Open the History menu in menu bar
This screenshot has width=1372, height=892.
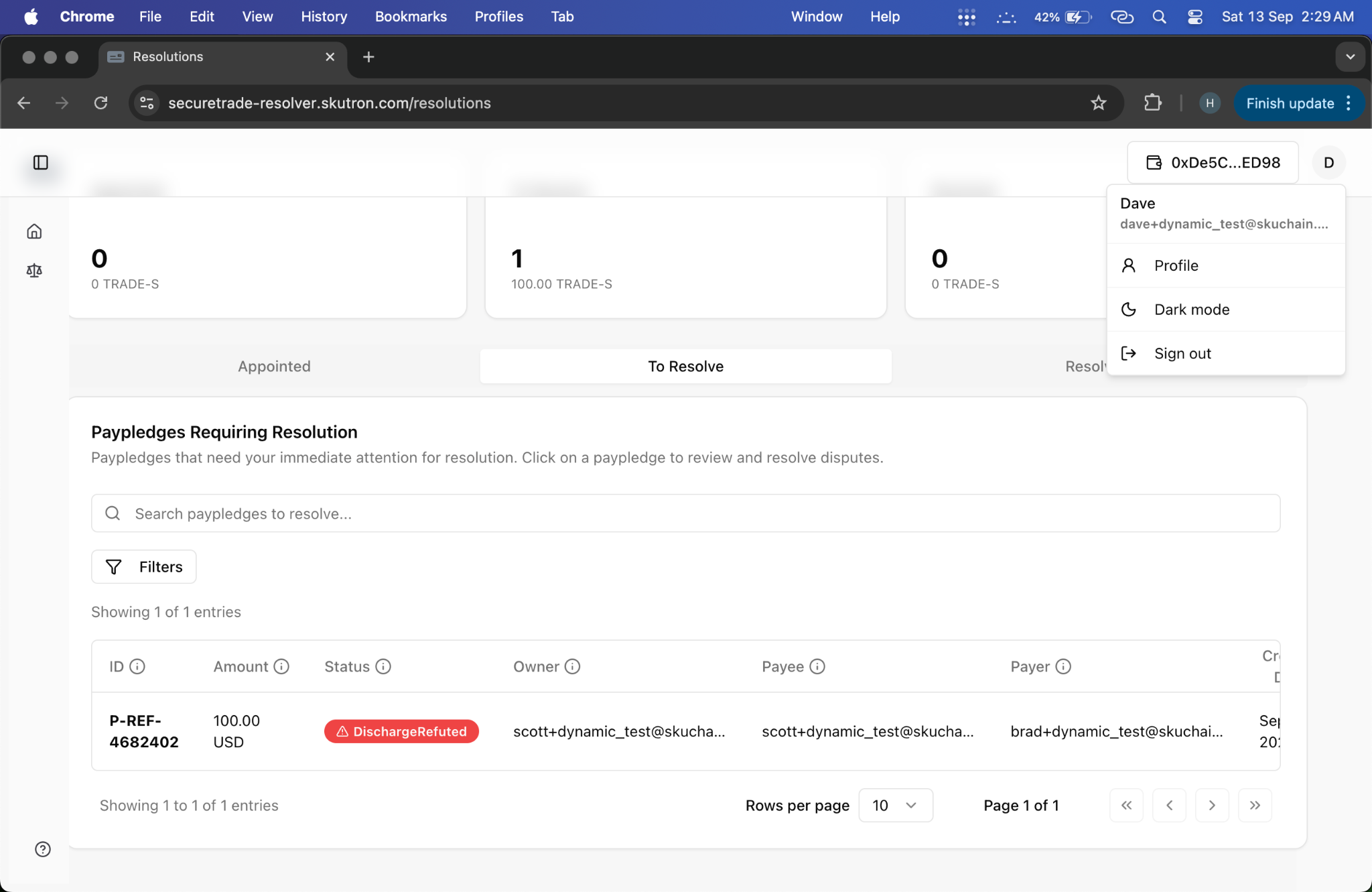[x=324, y=17]
